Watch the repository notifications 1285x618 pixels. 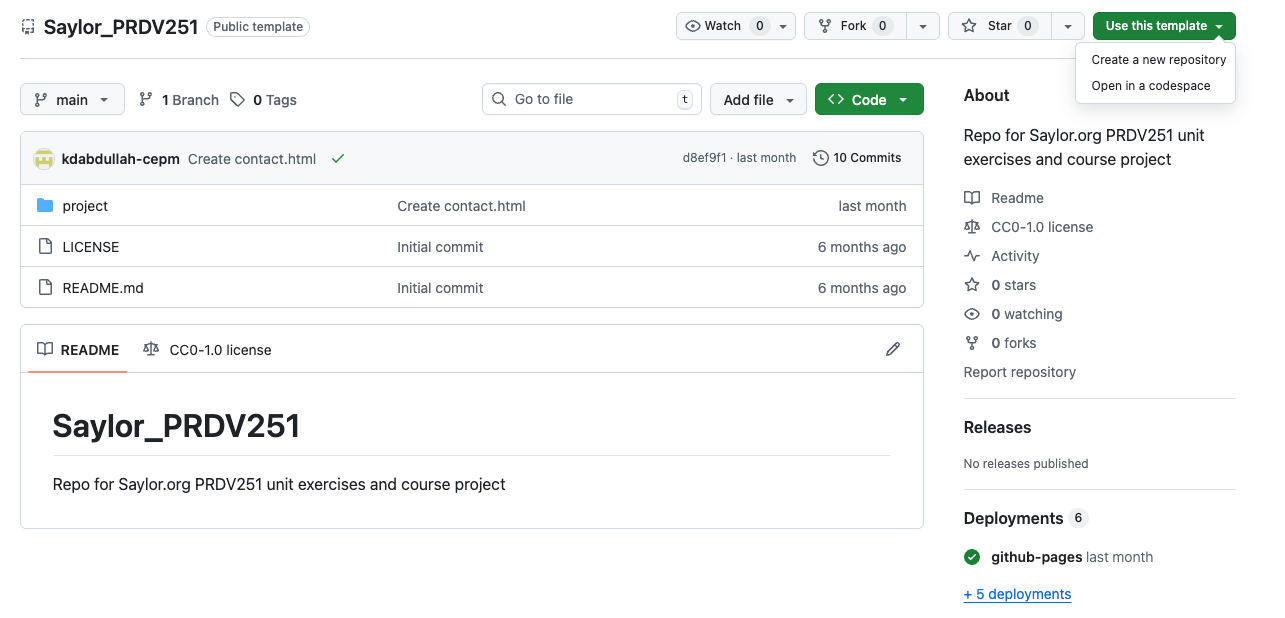[x=736, y=26]
